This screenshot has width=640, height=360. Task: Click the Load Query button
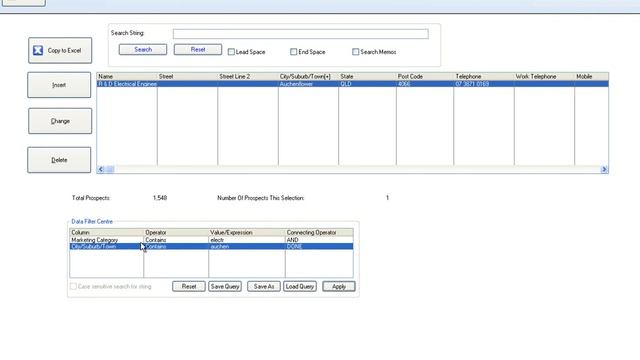pyautogui.click(x=300, y=287)
